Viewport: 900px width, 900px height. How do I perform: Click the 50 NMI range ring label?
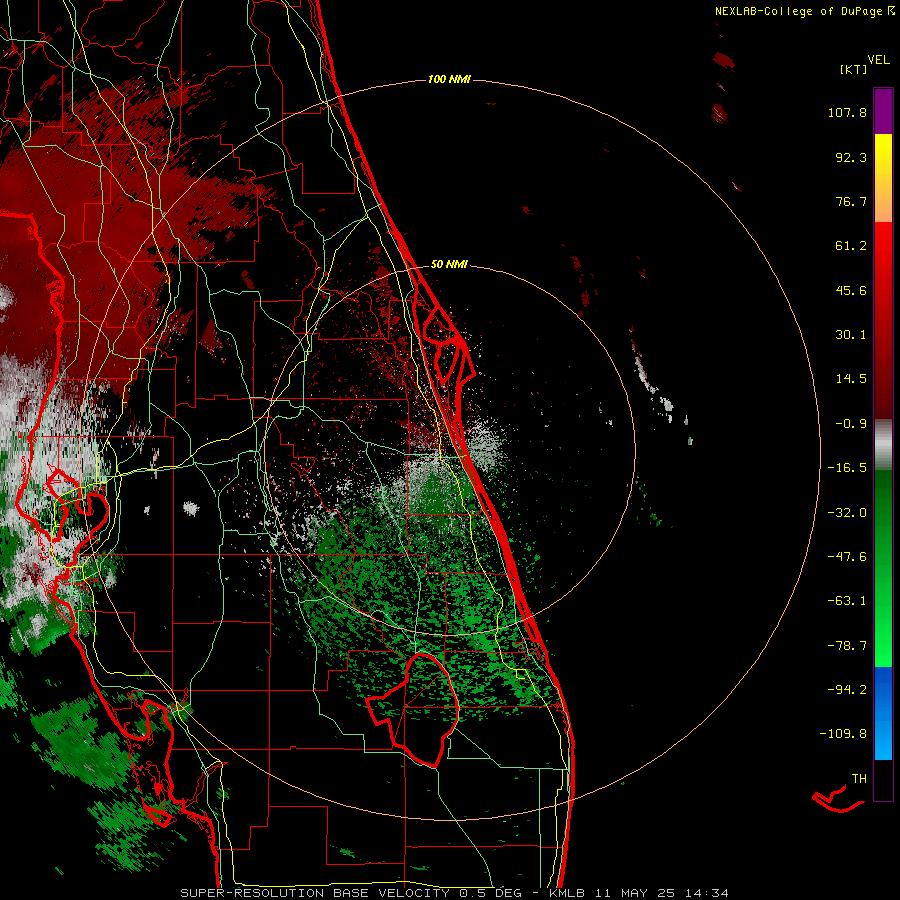(x=449, y=264)
